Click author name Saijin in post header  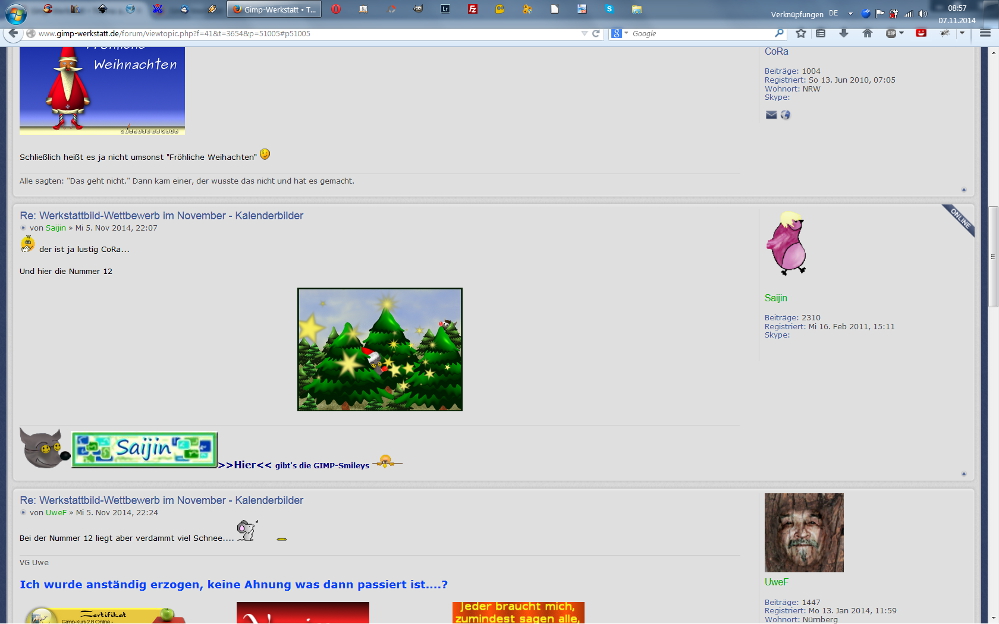tap(55, 228)
